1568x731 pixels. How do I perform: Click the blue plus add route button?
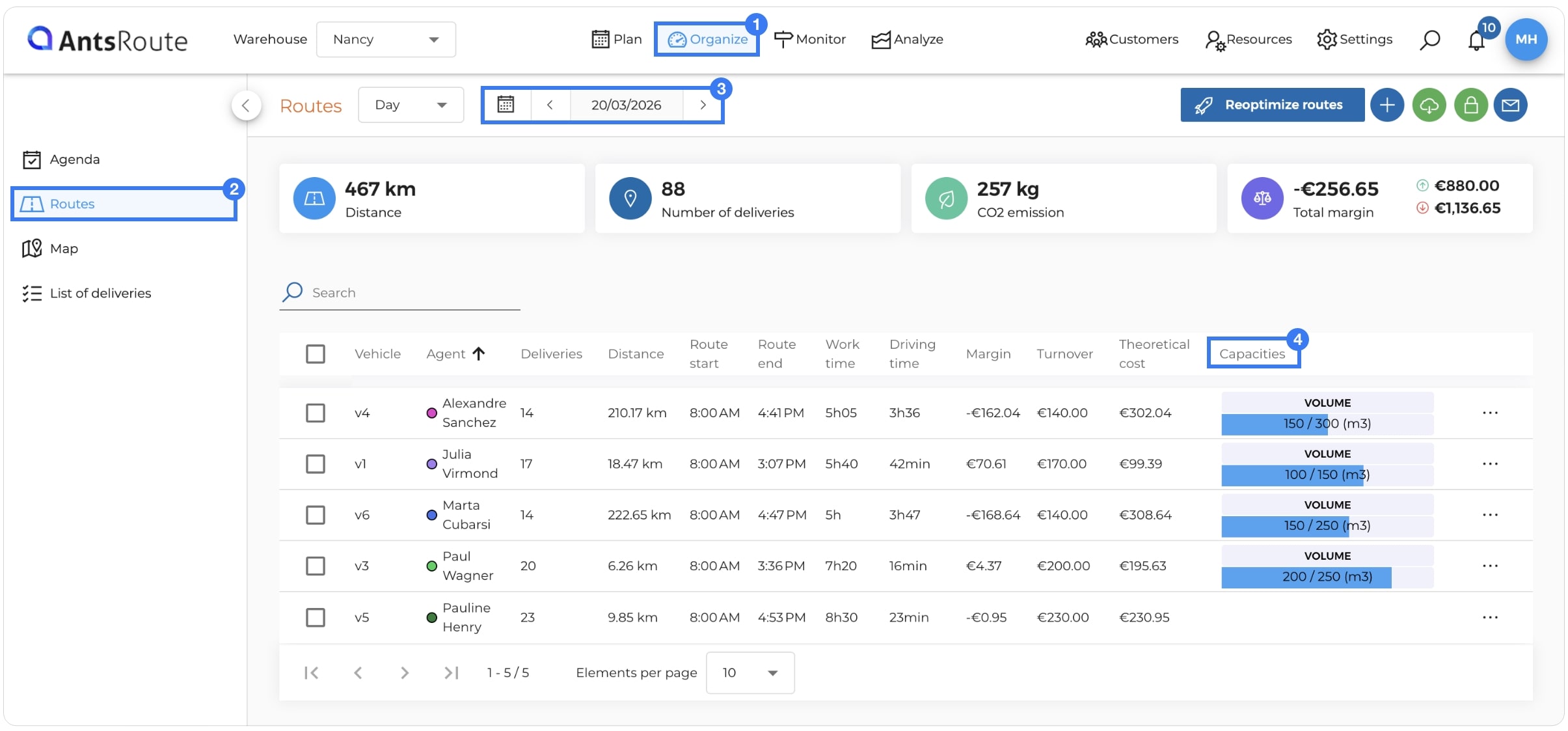(x=1387, y=105)
